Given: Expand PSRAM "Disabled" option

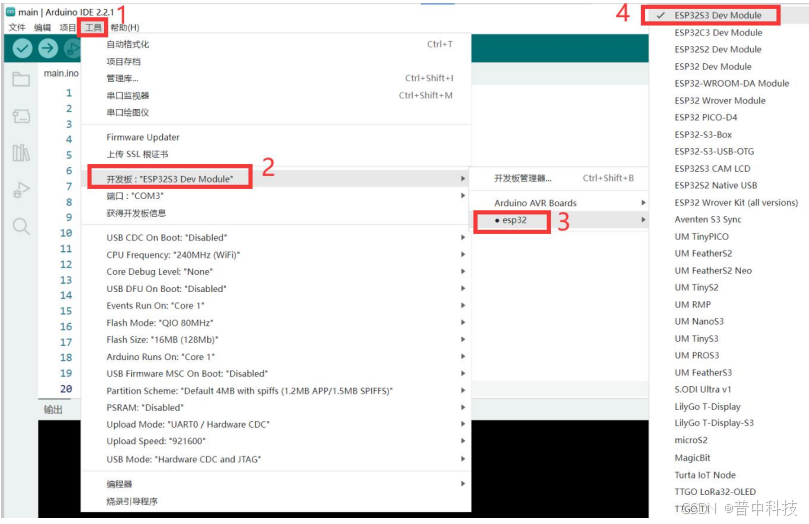Looking at the screenshot, I should [276, 407].
